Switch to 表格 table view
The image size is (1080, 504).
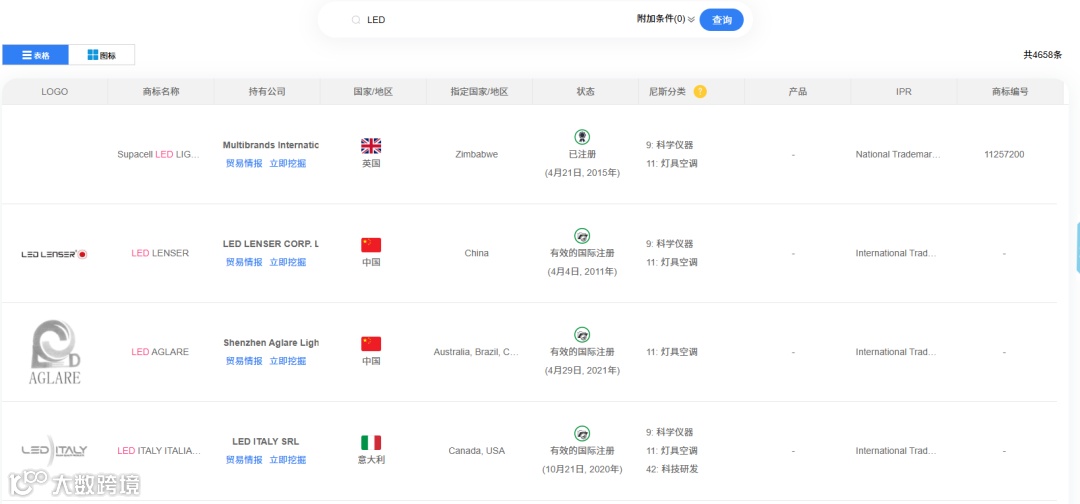(36, 55)
